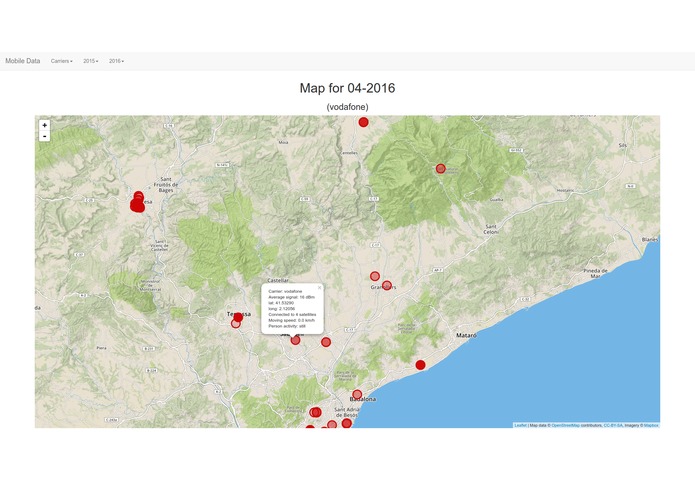Viewport: 695px width, 494px height.
Task: Click the Pineda de Mar label on map
Action: [595, 273]
